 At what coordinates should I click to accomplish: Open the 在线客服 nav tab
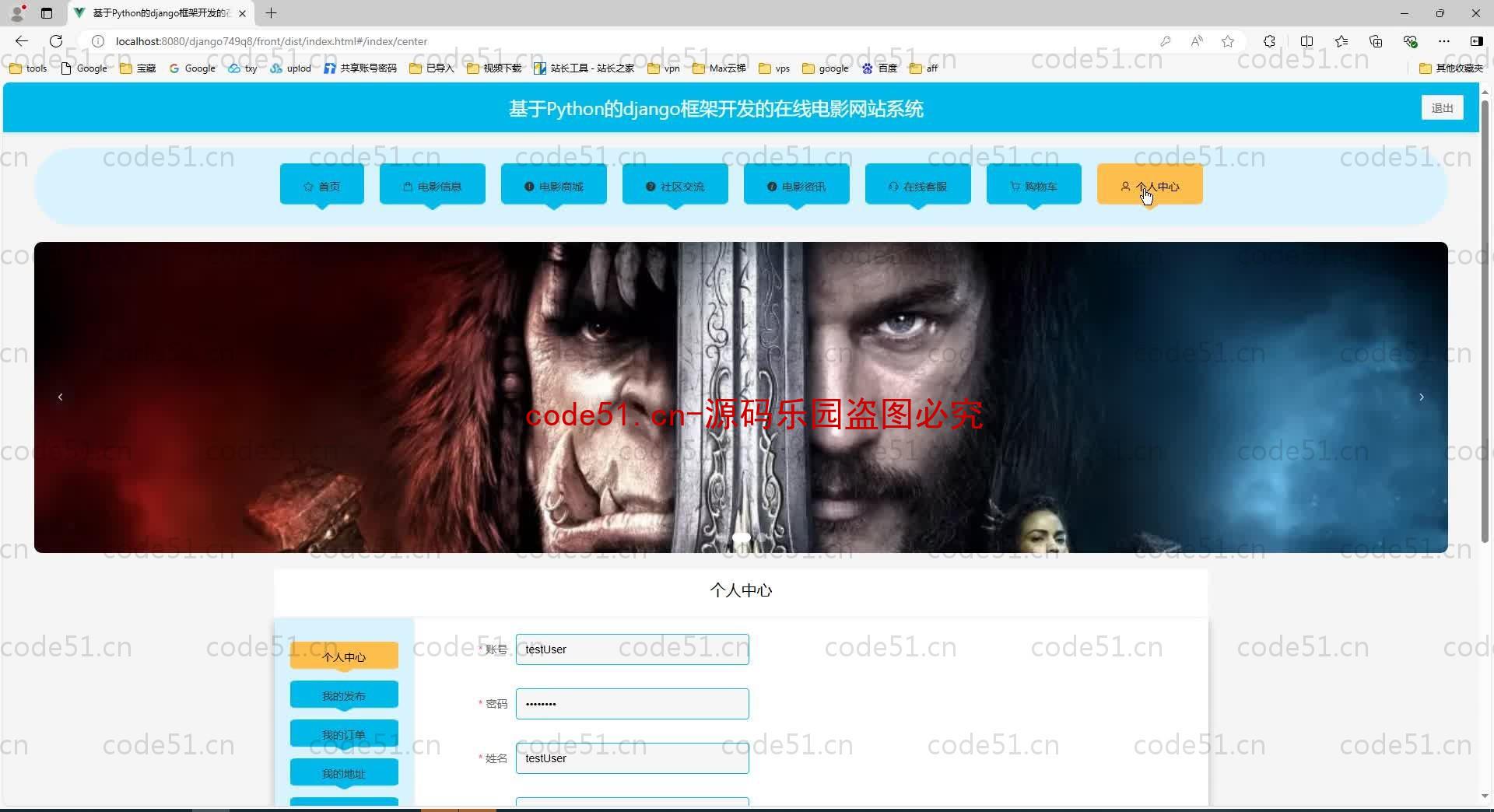pyautogui.click(x=918, y=186)
